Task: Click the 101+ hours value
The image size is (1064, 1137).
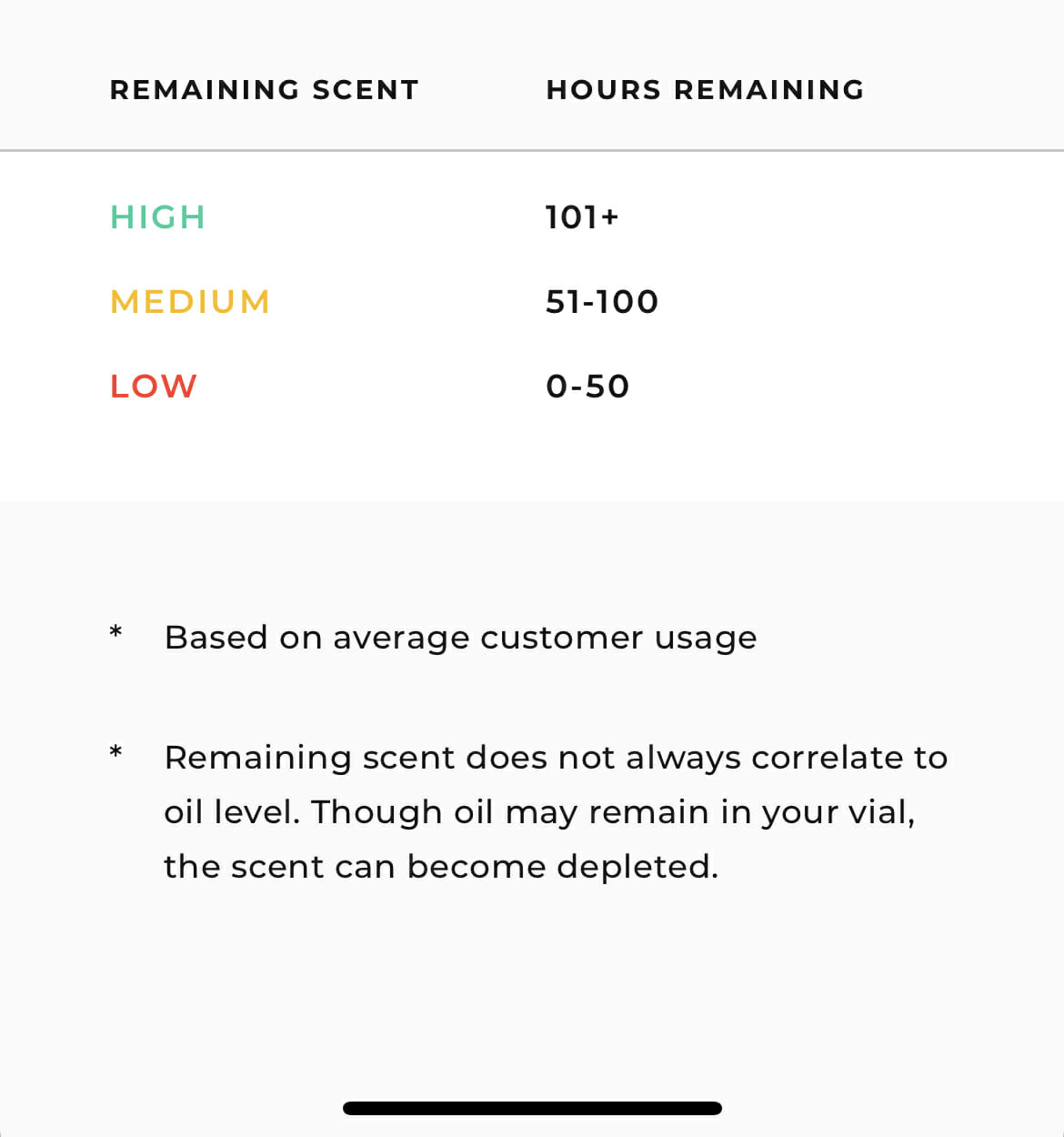Action: point(582,217)
